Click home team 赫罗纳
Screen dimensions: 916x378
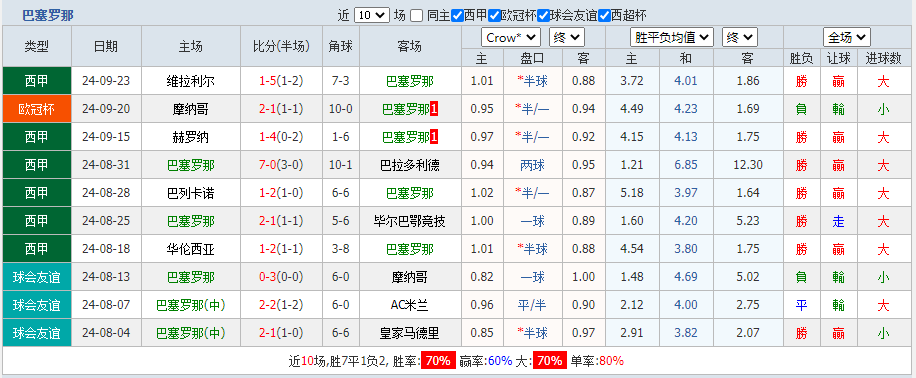pyautogui.click(x=190, y=137)
